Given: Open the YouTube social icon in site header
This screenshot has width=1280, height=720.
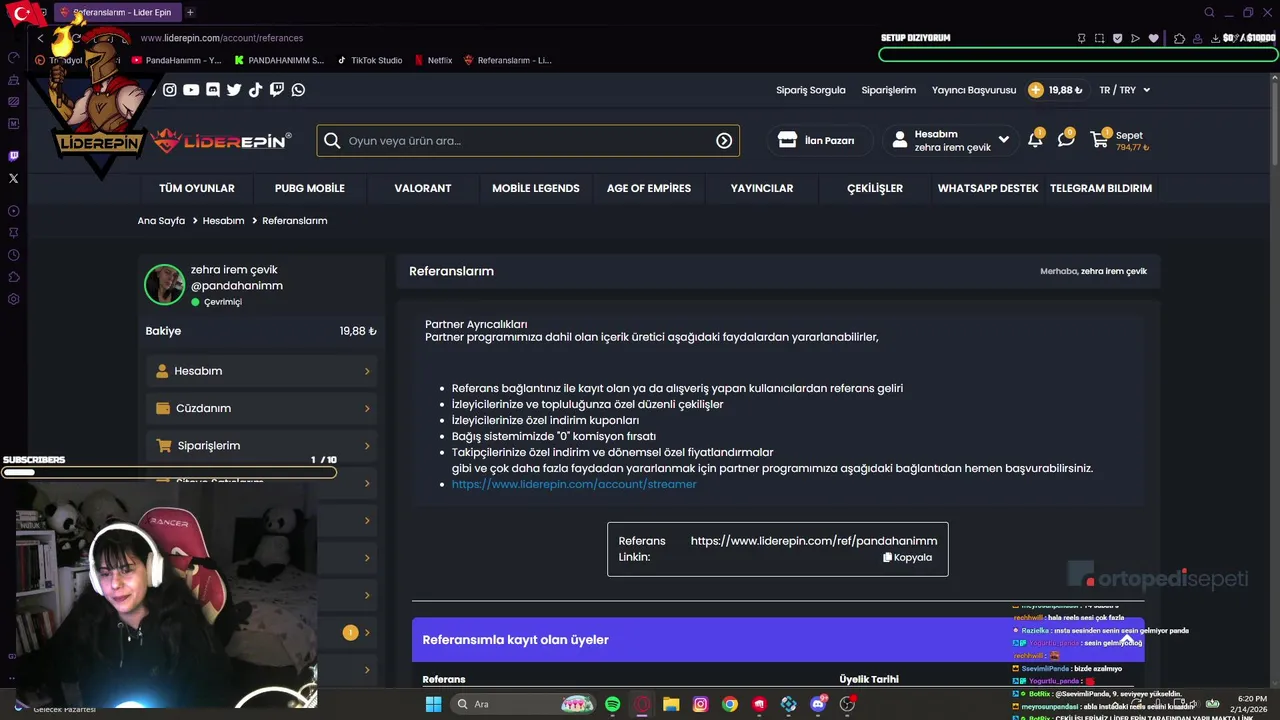Looking at the screenshot, I should tap(191, 90).
